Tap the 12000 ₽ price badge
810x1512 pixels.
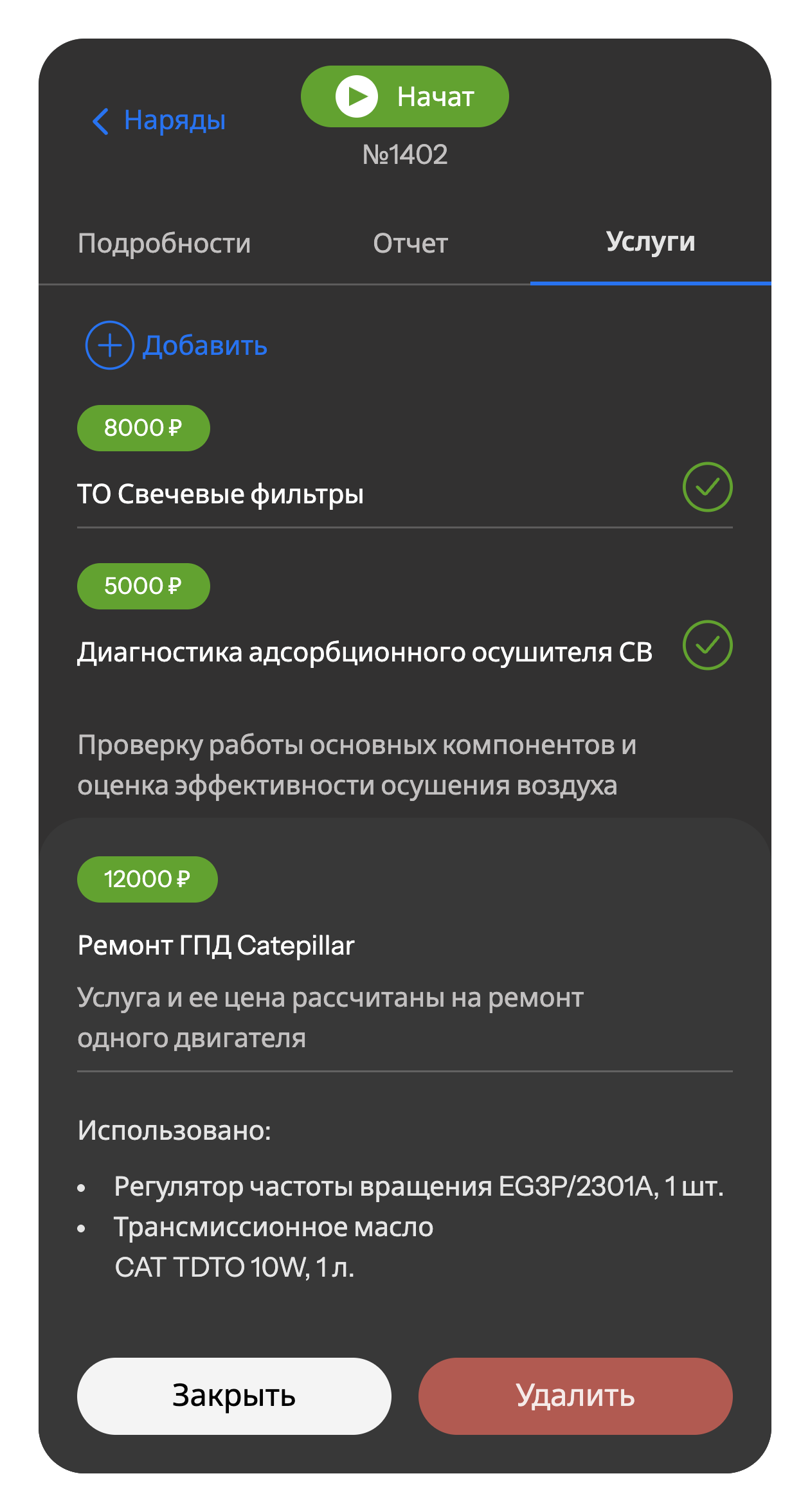147,879
